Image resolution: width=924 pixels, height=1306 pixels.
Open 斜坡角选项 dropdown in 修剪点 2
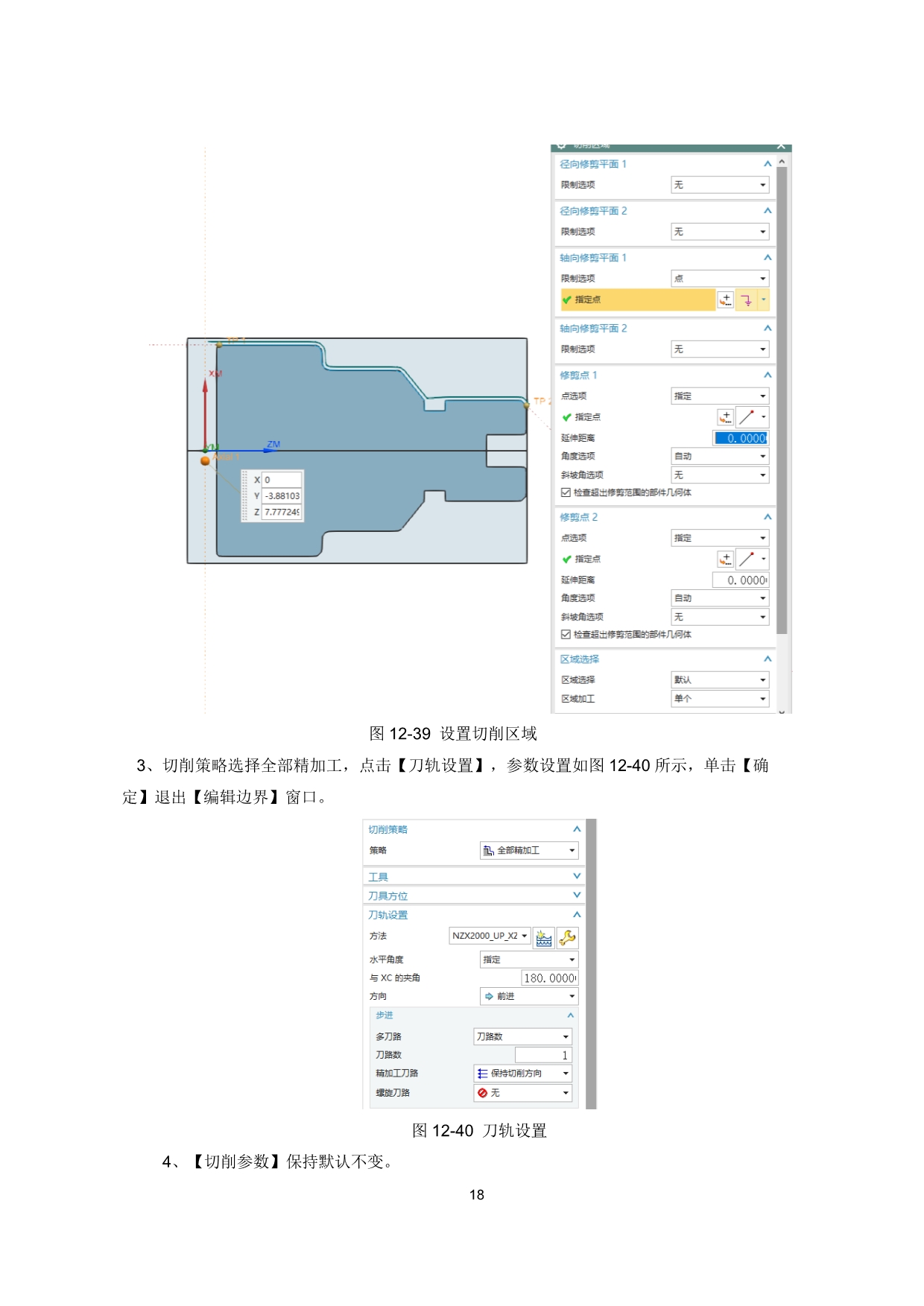(720, 617)
